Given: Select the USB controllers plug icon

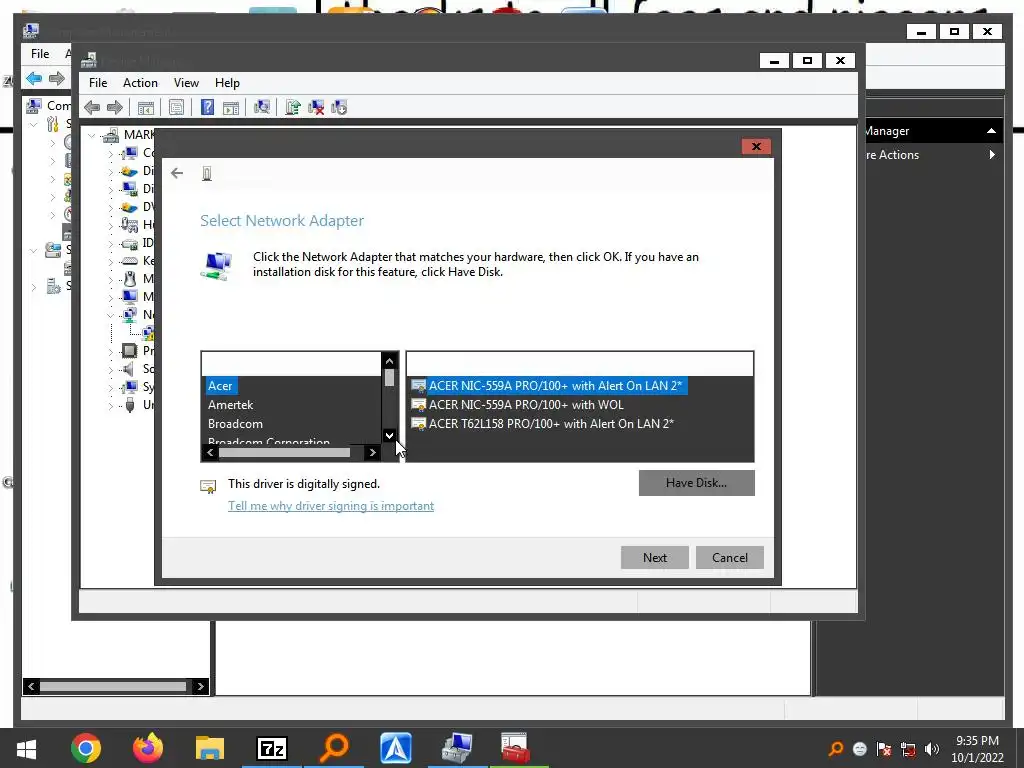Looking at the screenshot, I should tap(129, 405).
